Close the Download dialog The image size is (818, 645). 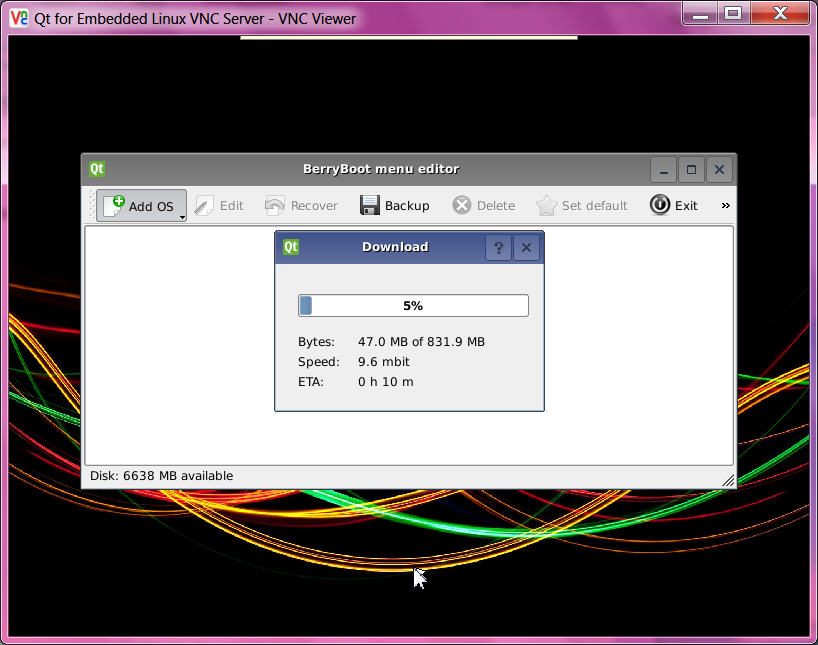click(x=526, y=248)
